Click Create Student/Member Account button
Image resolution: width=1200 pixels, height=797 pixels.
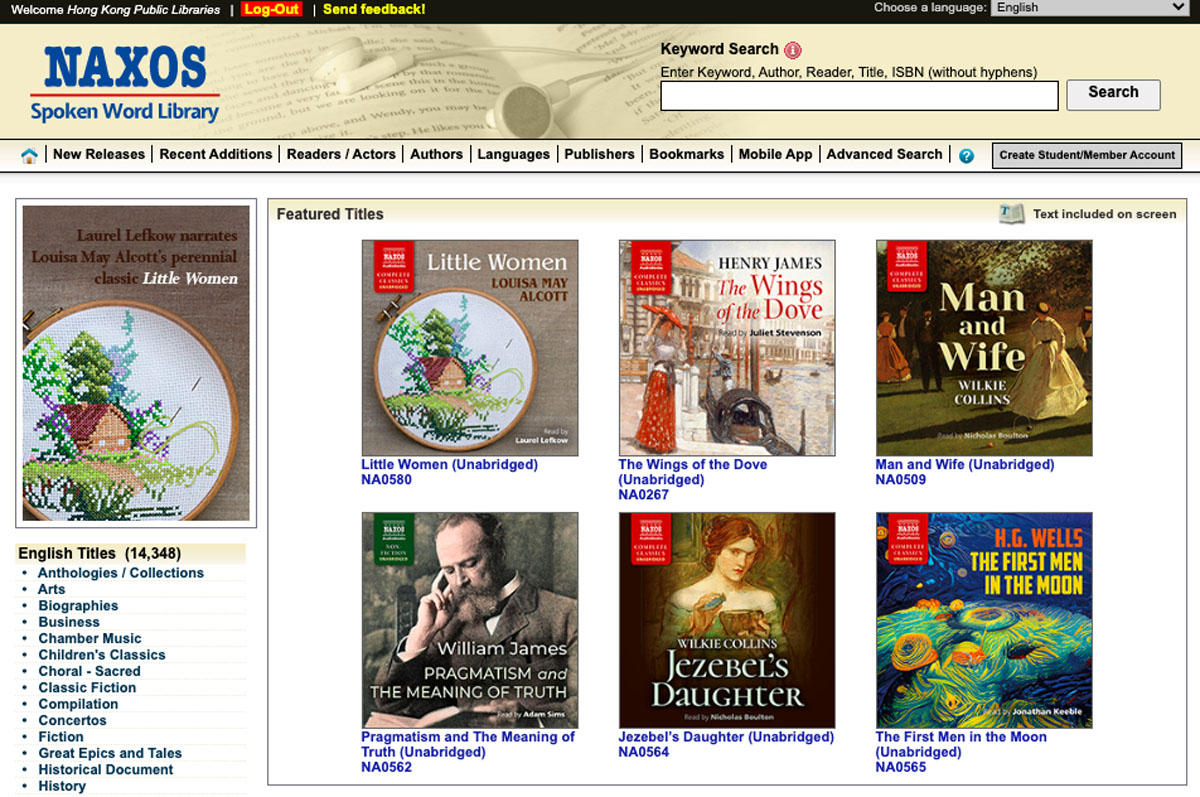(1087, 155)
